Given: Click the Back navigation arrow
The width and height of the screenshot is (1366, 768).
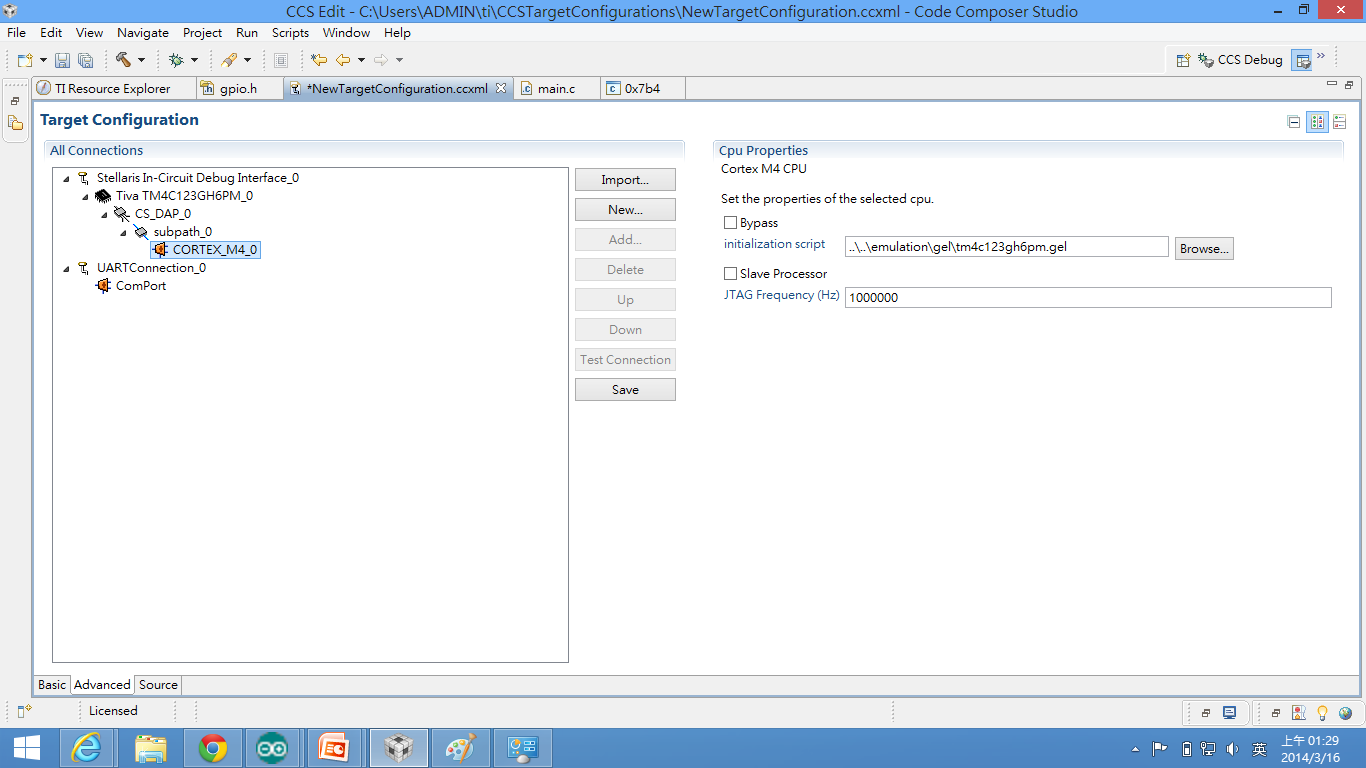Looking at the screenshot, I should [x=343, y=60].
